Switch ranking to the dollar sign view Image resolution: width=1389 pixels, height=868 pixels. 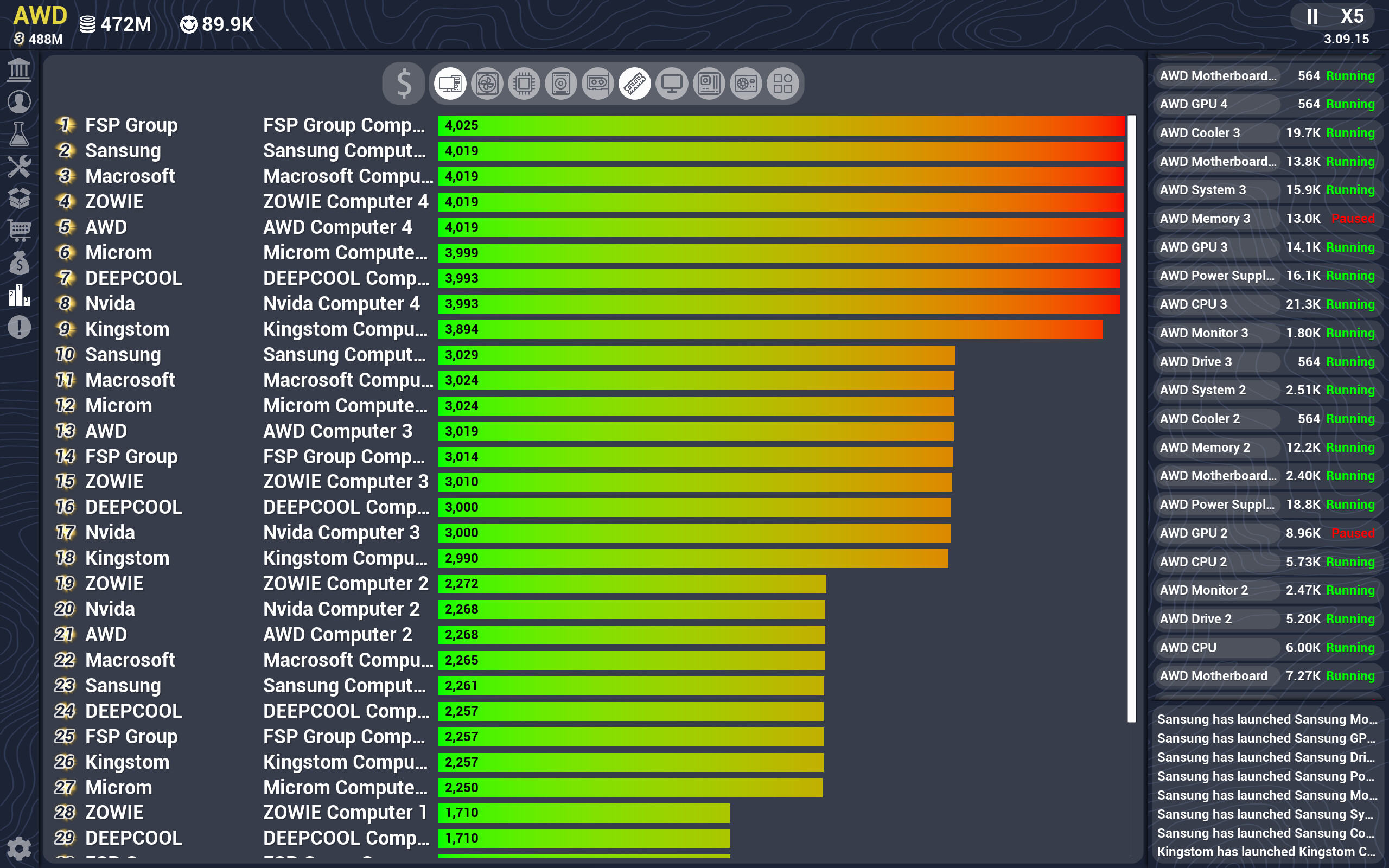(x=404, y=84)
